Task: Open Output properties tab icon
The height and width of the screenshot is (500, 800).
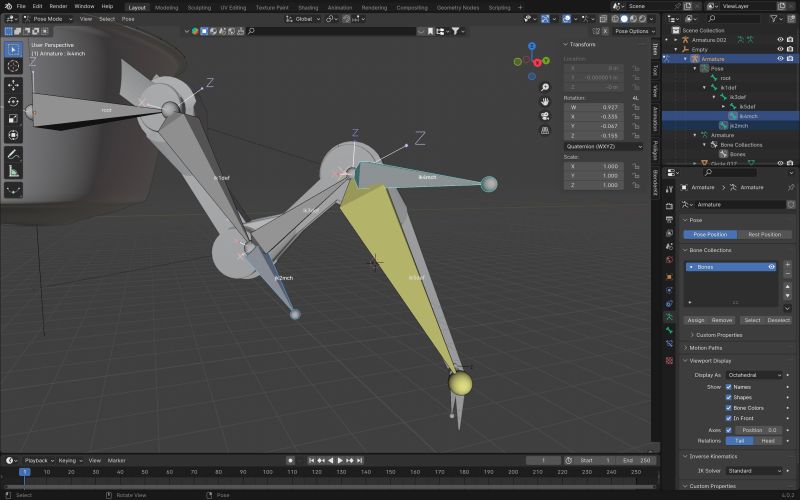Action: (x=669, y=219)
